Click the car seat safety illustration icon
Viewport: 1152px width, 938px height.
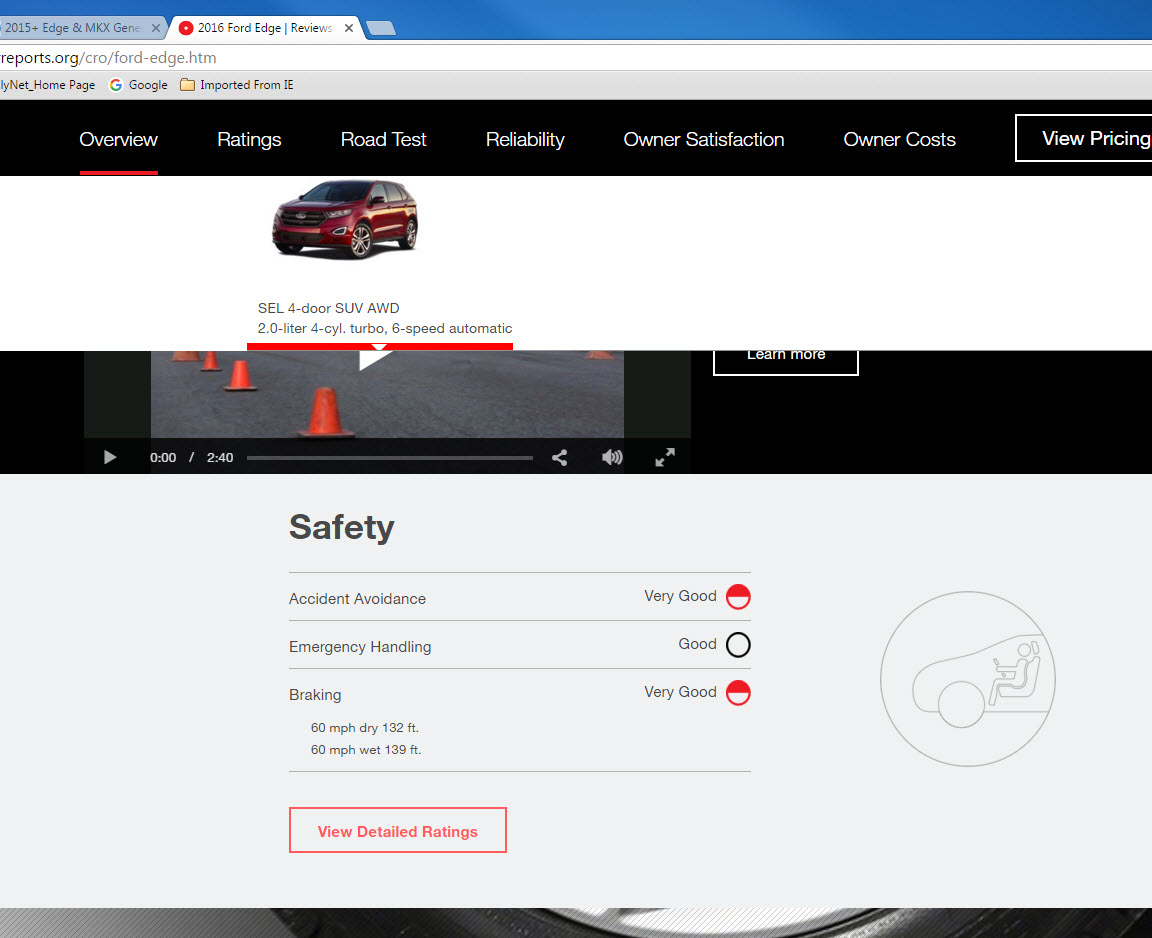968,679
